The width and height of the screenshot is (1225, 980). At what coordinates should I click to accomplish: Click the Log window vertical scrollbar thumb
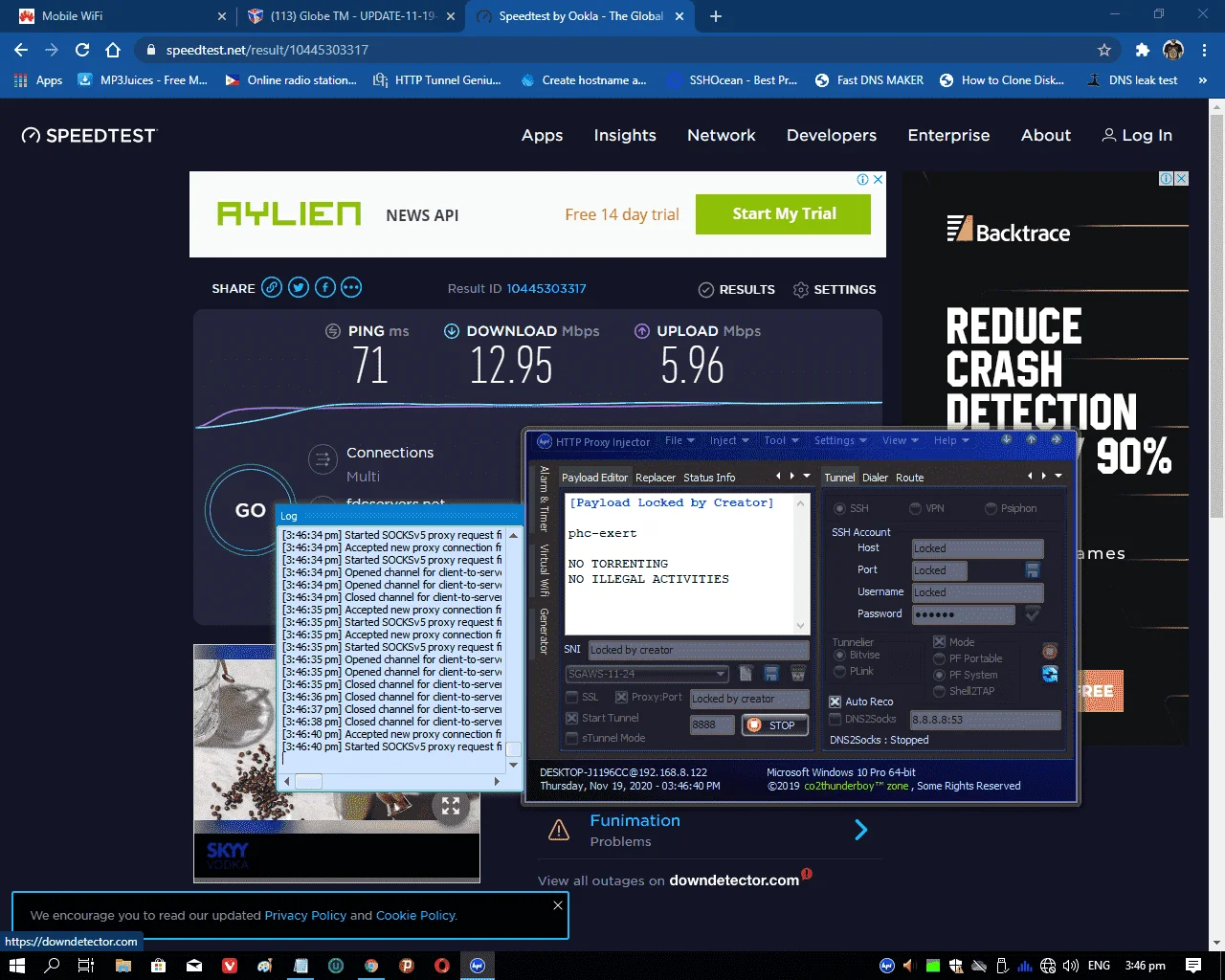coord(513,749)
